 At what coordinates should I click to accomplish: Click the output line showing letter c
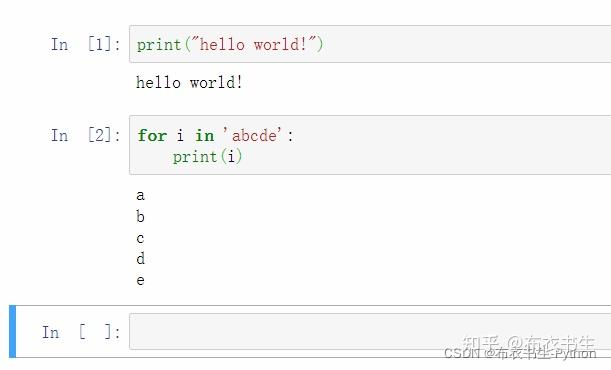coord(141,238)
